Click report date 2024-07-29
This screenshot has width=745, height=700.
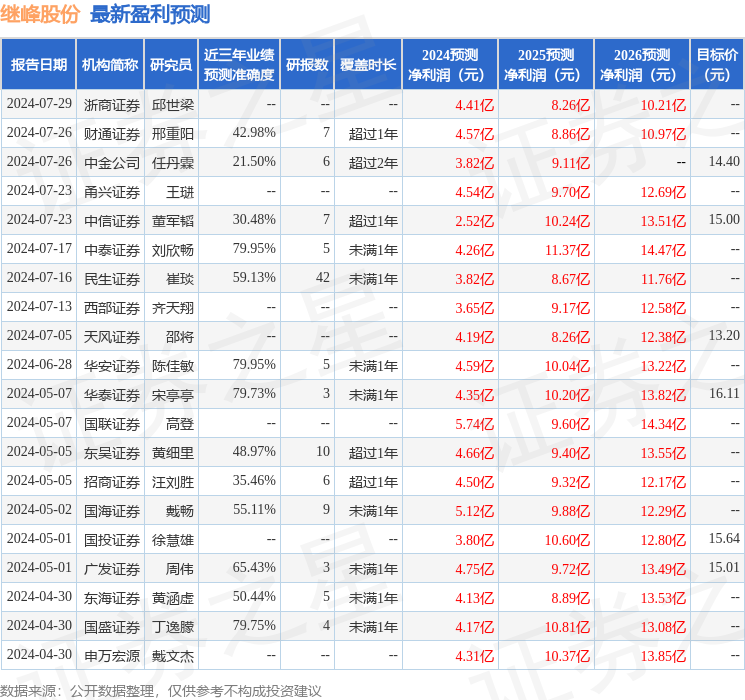point(39,104)
